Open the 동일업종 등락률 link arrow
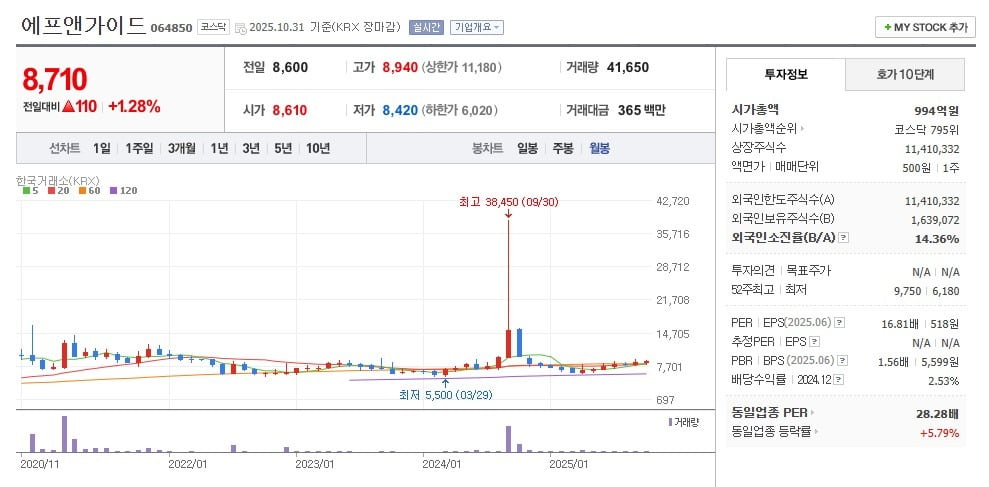The height and width of the screenshot is (487, 989). 816,433
